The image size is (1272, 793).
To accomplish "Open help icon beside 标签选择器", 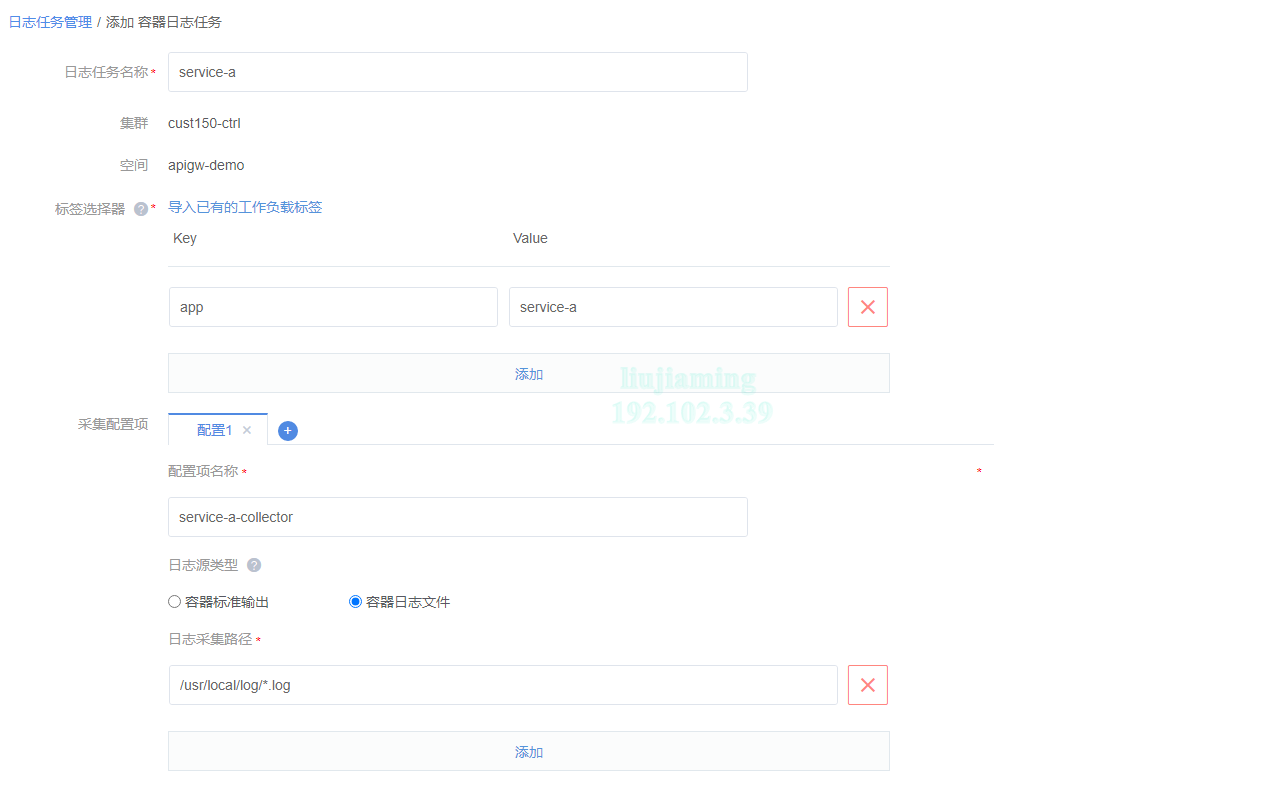I will tap(141, 209).
